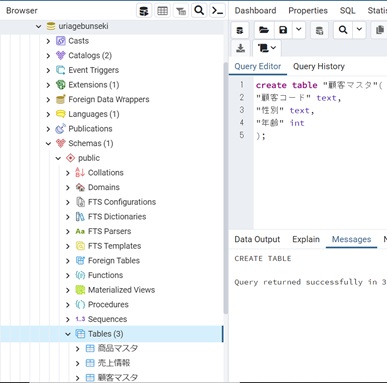Select the Foreign Tables tree item
The width and height of the screenshot is (387, 383).
(114, 261)
